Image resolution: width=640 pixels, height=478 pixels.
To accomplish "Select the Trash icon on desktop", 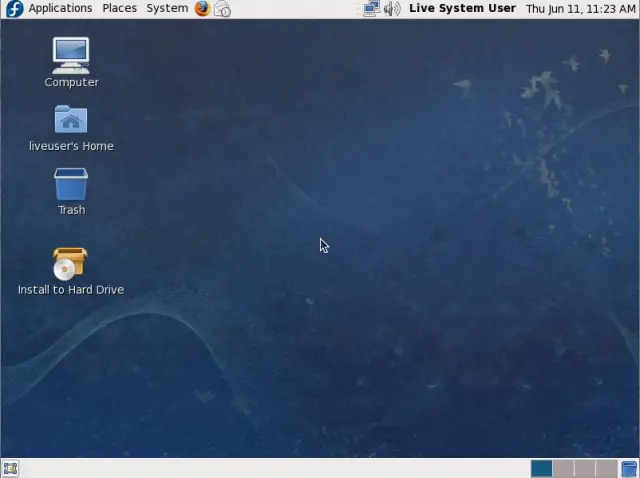I will pos(71,185).
